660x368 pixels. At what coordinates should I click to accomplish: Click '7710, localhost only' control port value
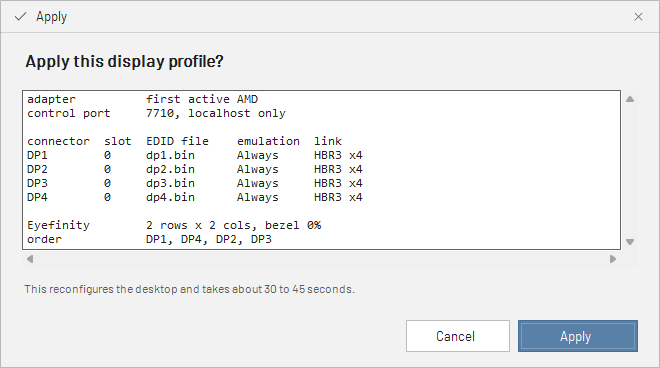coord(216,113)
